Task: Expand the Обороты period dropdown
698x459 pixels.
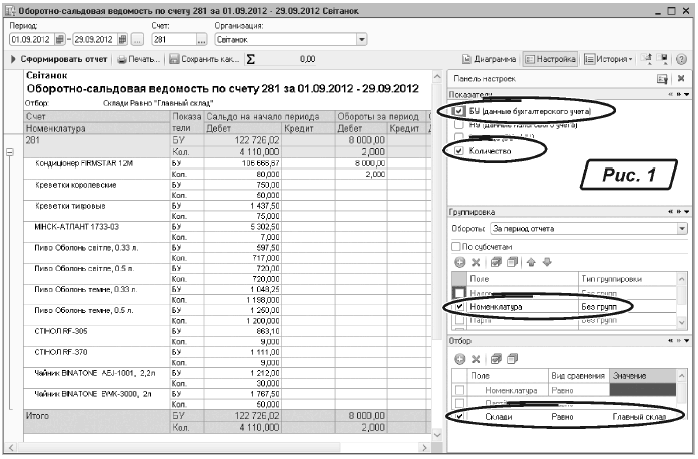Action: 682,228
